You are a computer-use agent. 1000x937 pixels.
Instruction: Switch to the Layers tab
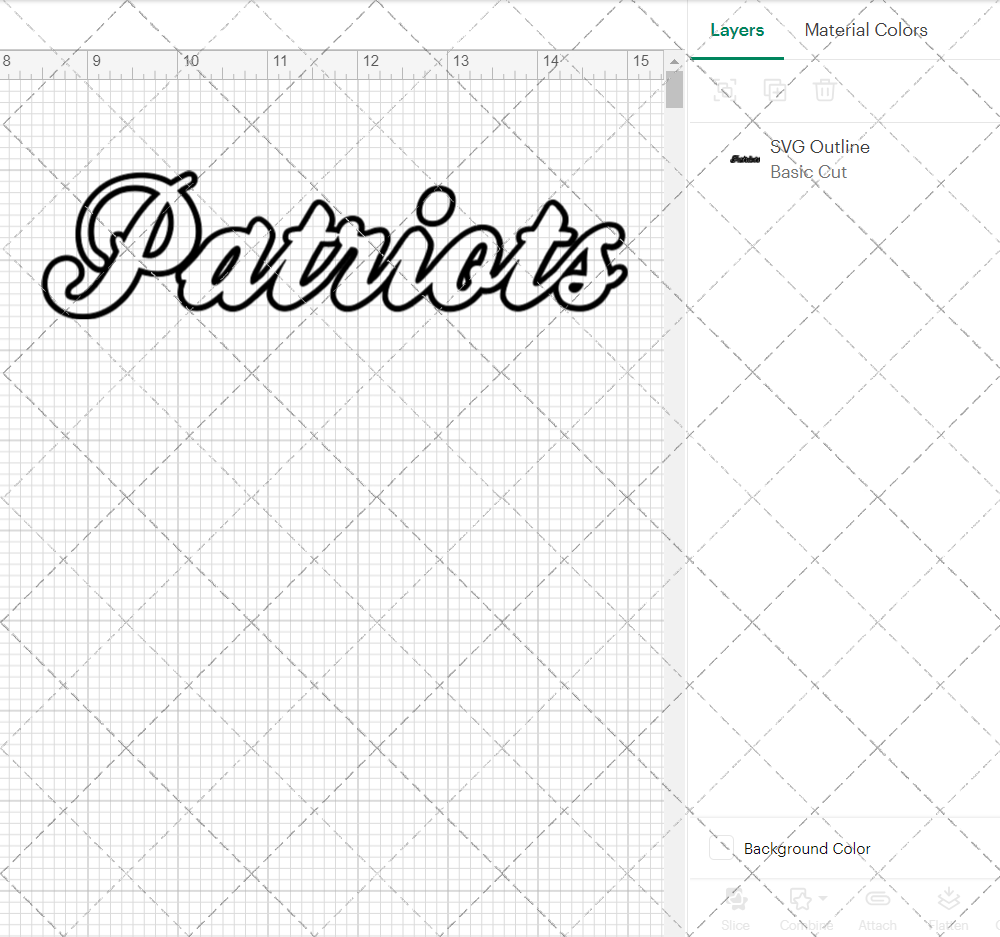point(737,30)
